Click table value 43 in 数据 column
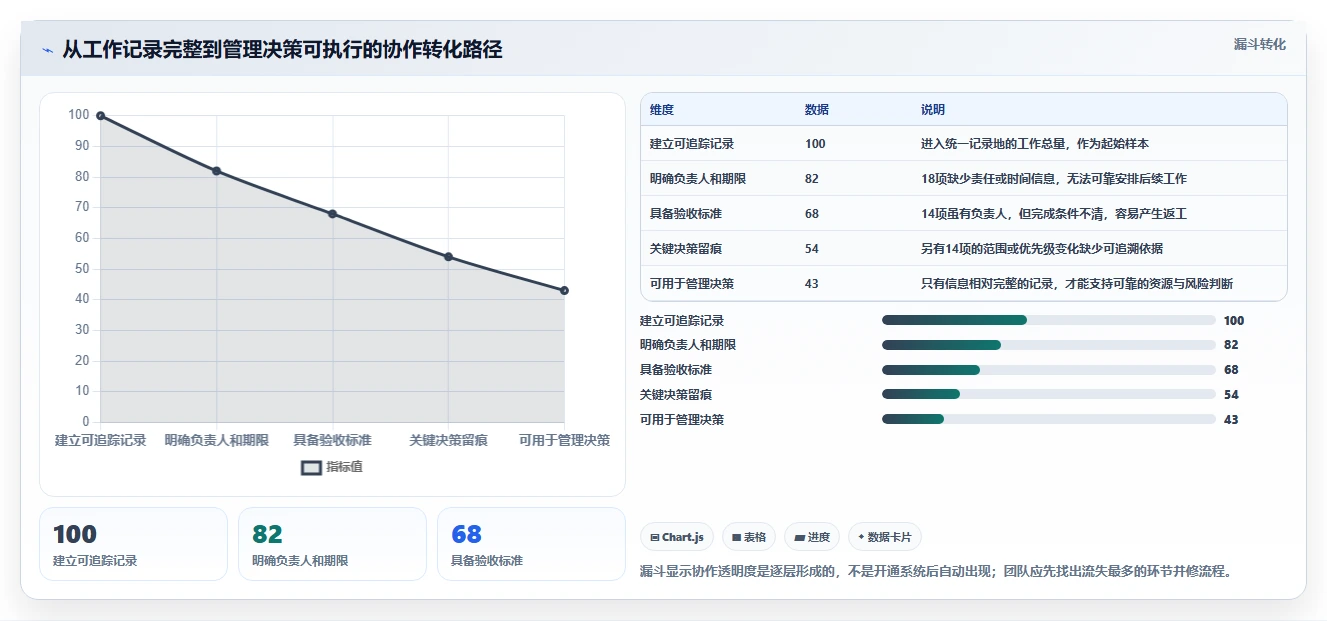The width and height of the screenshot is (1327, 621). [812, 284]
